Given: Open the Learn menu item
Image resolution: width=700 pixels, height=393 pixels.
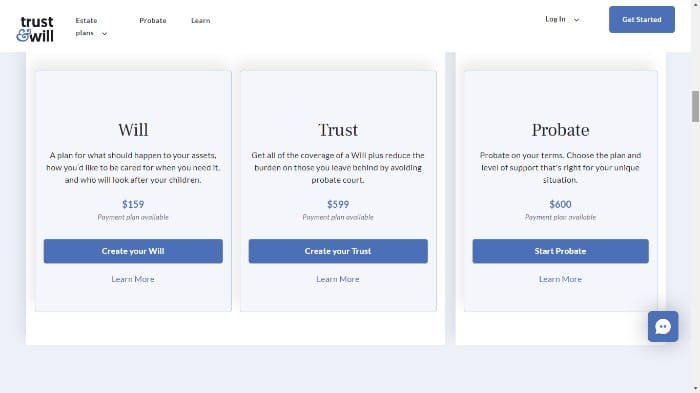Looking at the screenshot, I should 200,21.
